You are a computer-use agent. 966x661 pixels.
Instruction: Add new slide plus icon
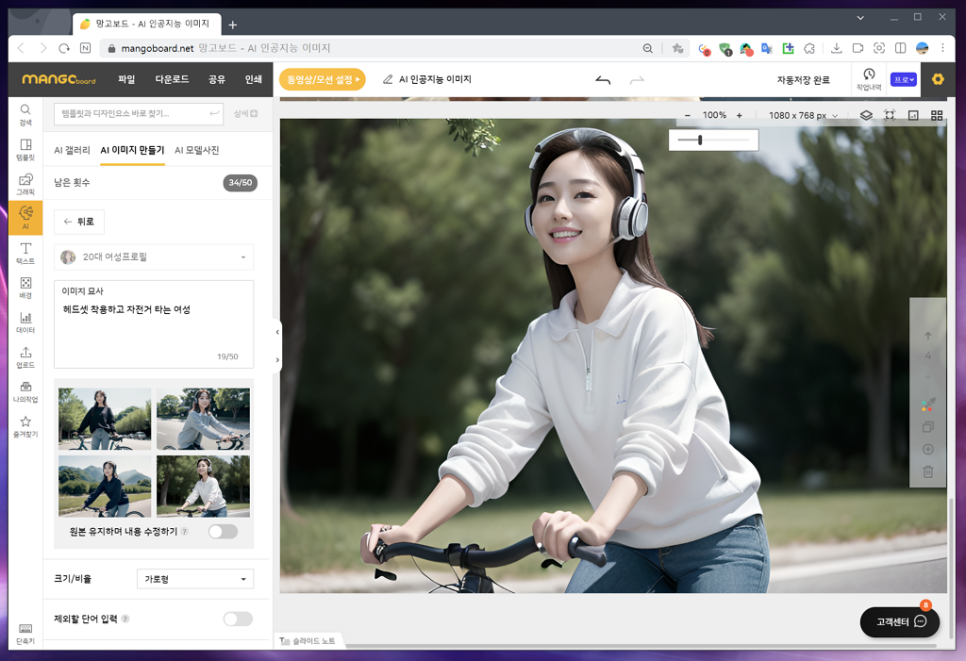tap(928, 449)
